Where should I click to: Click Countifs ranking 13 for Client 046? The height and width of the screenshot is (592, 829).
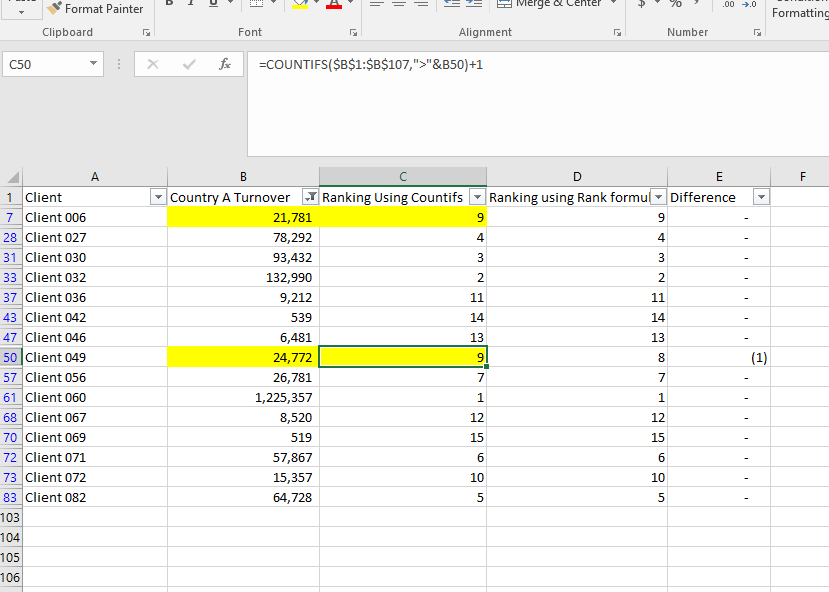point(403,338)
